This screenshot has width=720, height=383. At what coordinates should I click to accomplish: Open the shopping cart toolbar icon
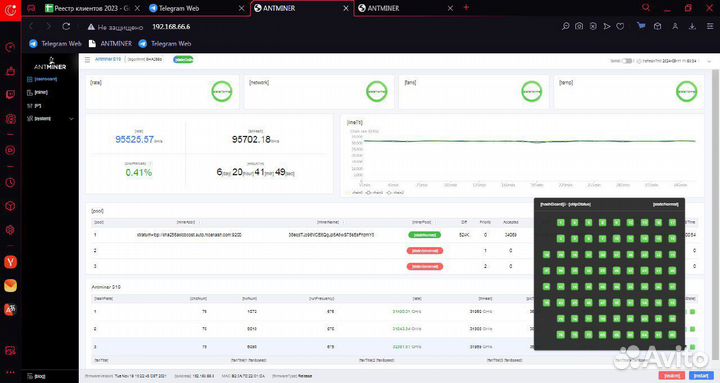click(x=641, y=27)
